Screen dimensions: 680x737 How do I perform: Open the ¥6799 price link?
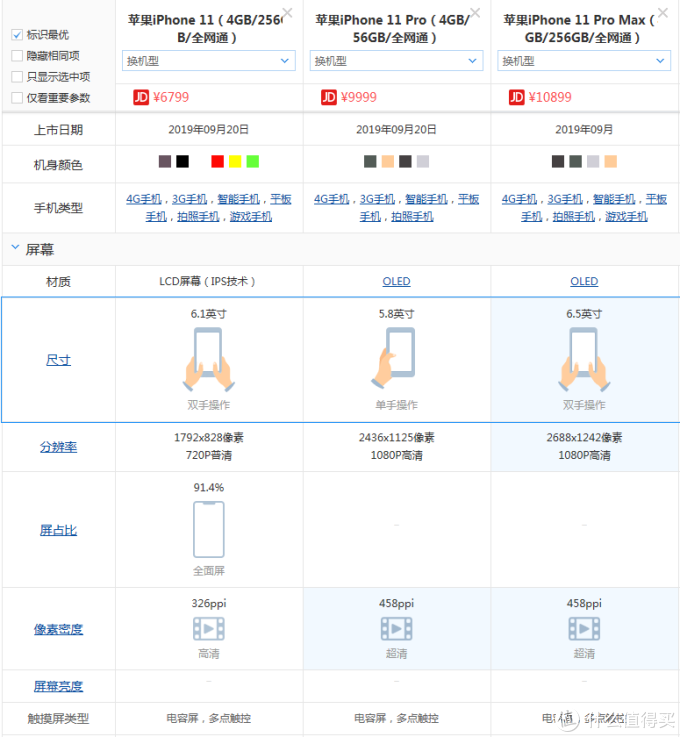[x=171, y=97]
